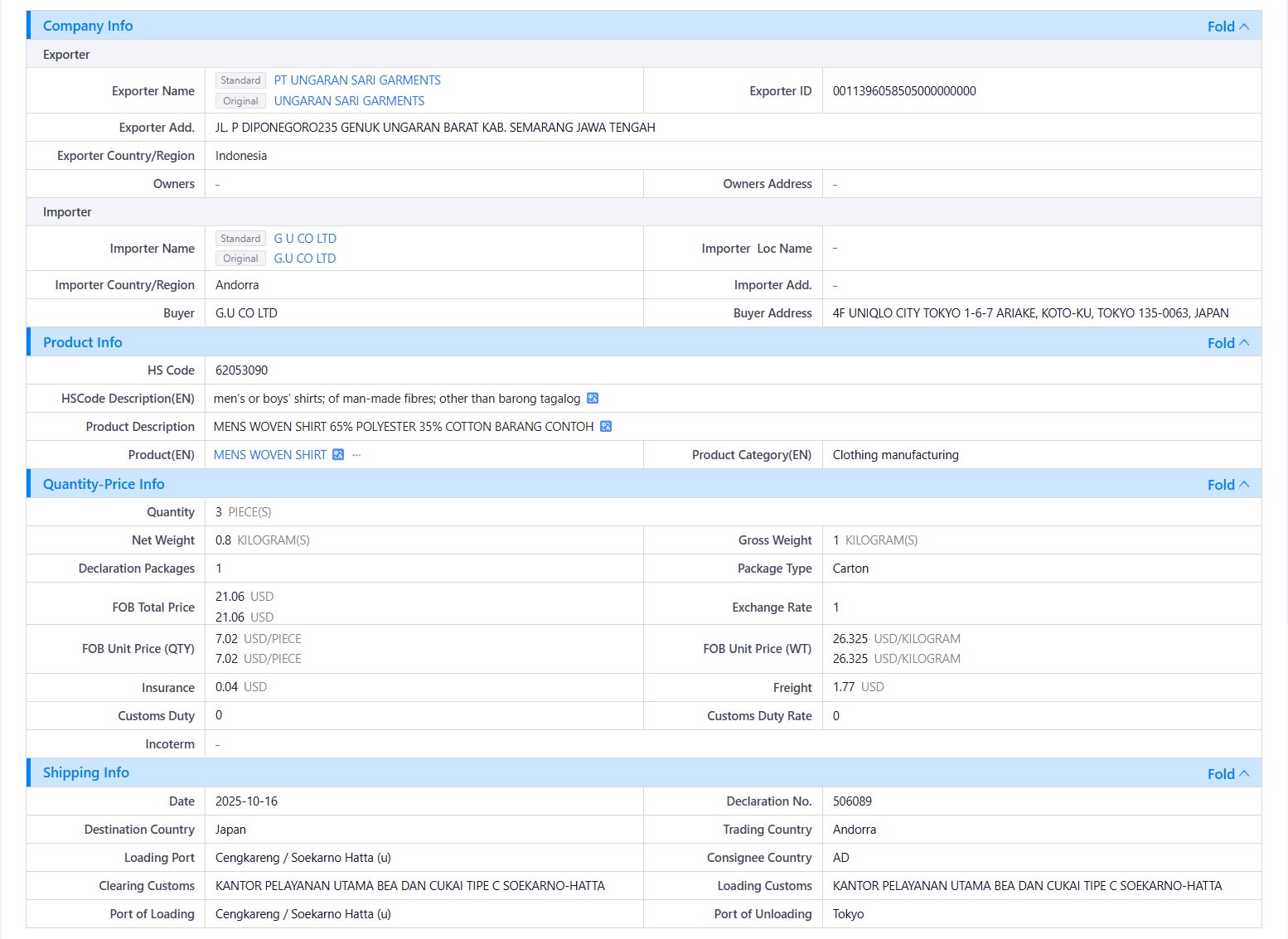This screenshot has height=939, width=1288.
Task: Click the first 7.02 USD/PIECE unit price
Action: (x=259, y=639)
